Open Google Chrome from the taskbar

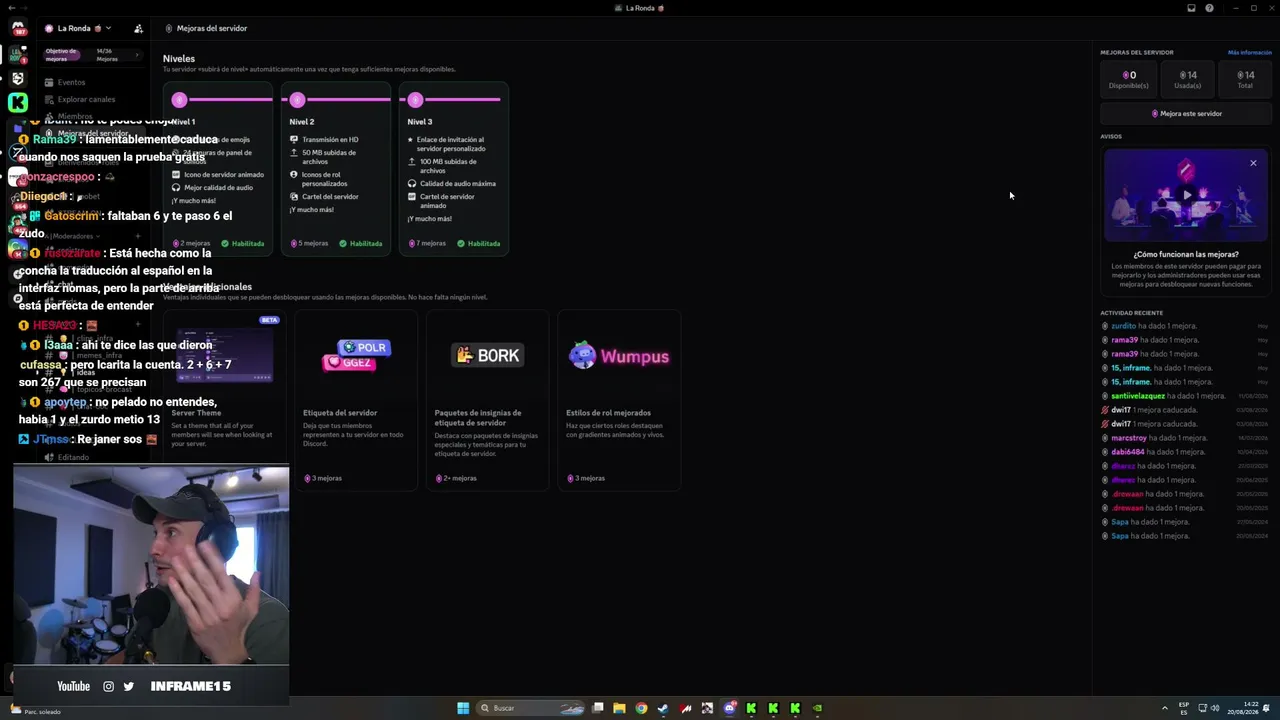641,708
